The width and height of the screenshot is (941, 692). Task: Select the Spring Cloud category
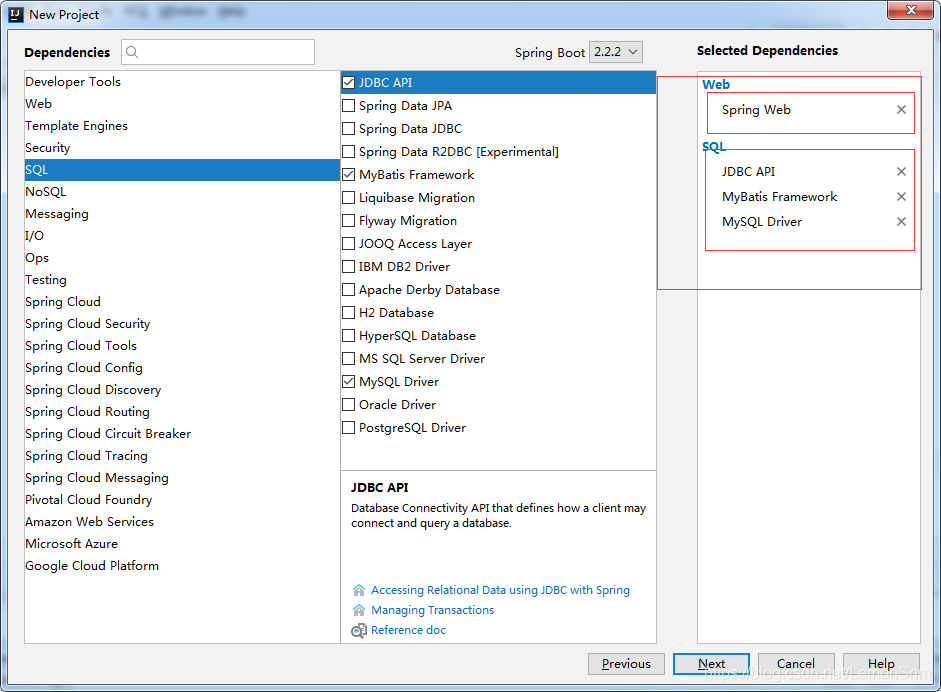(x=182, y=302)
